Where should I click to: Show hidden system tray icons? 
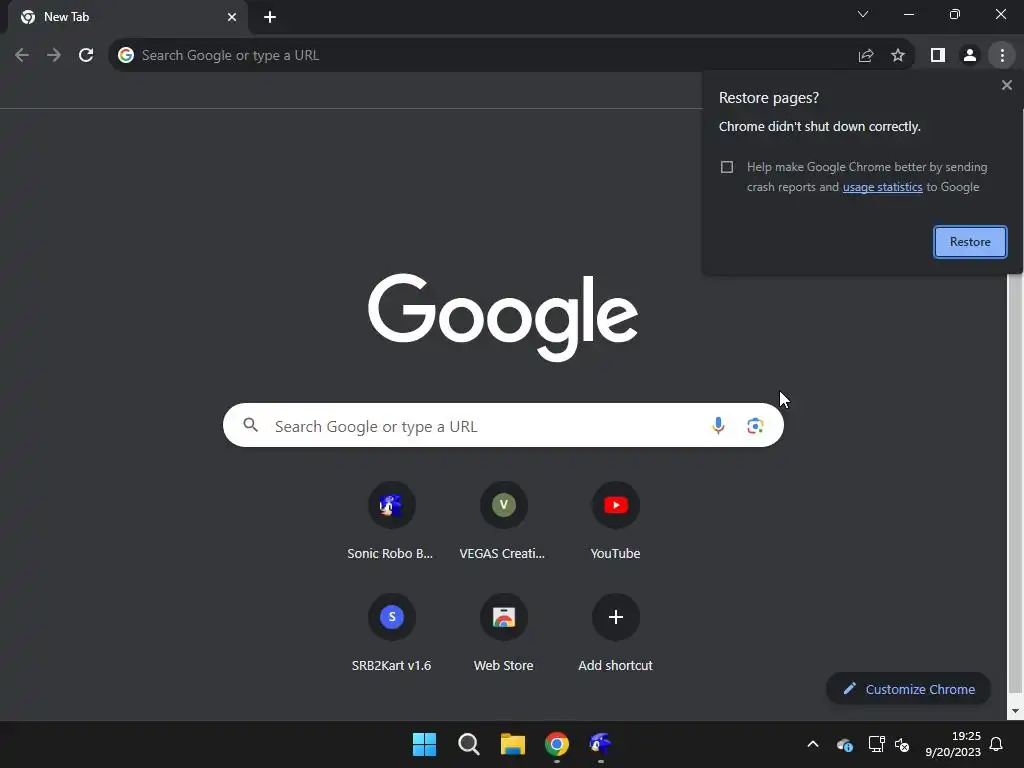point(813,744)
